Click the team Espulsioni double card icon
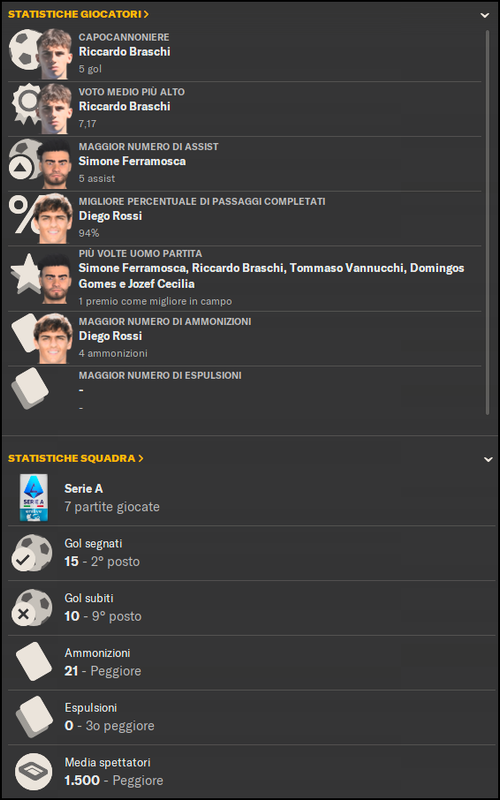Image resolution: width=500 pixels, height=800 pixels. [x=34, y=717]
